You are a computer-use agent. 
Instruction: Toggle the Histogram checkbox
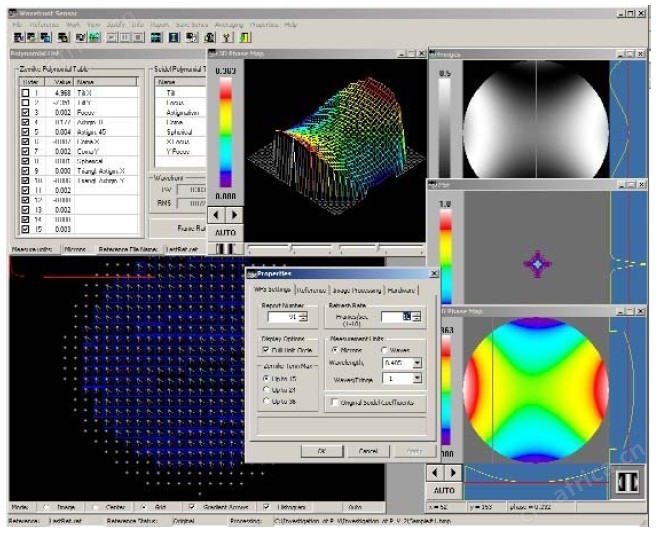[266, 507]
